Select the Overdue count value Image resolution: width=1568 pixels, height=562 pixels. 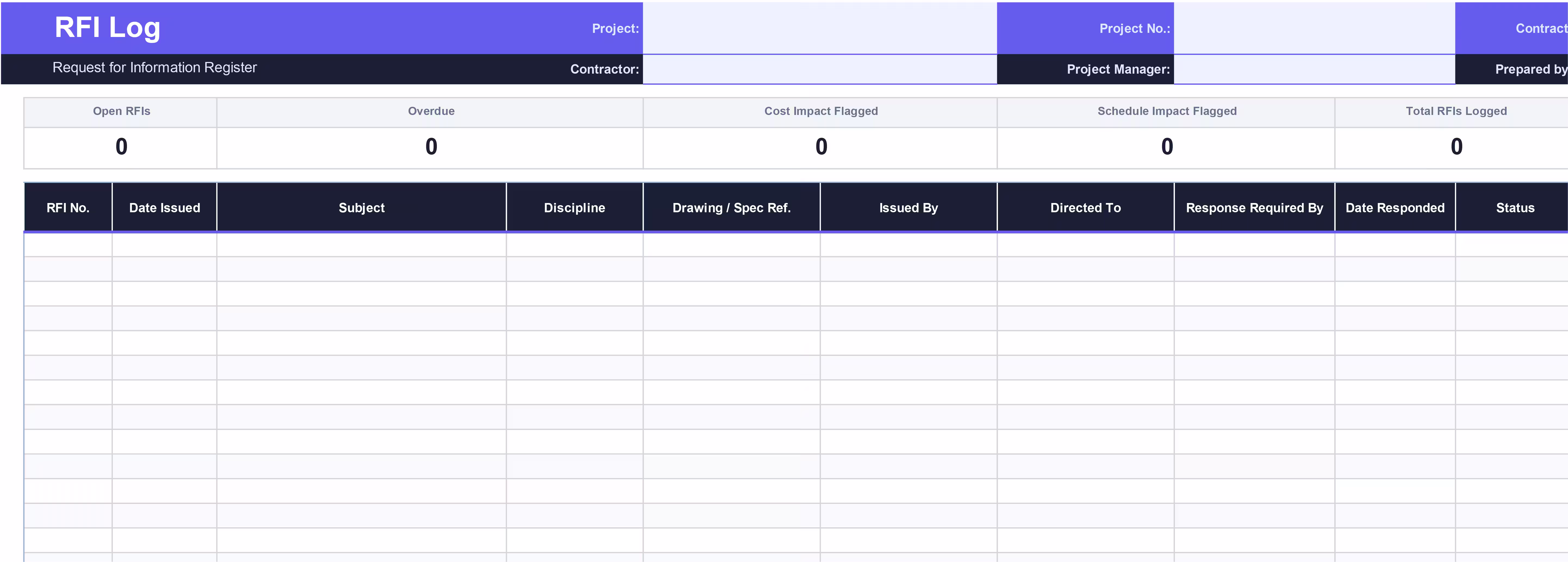pos(431,146)
